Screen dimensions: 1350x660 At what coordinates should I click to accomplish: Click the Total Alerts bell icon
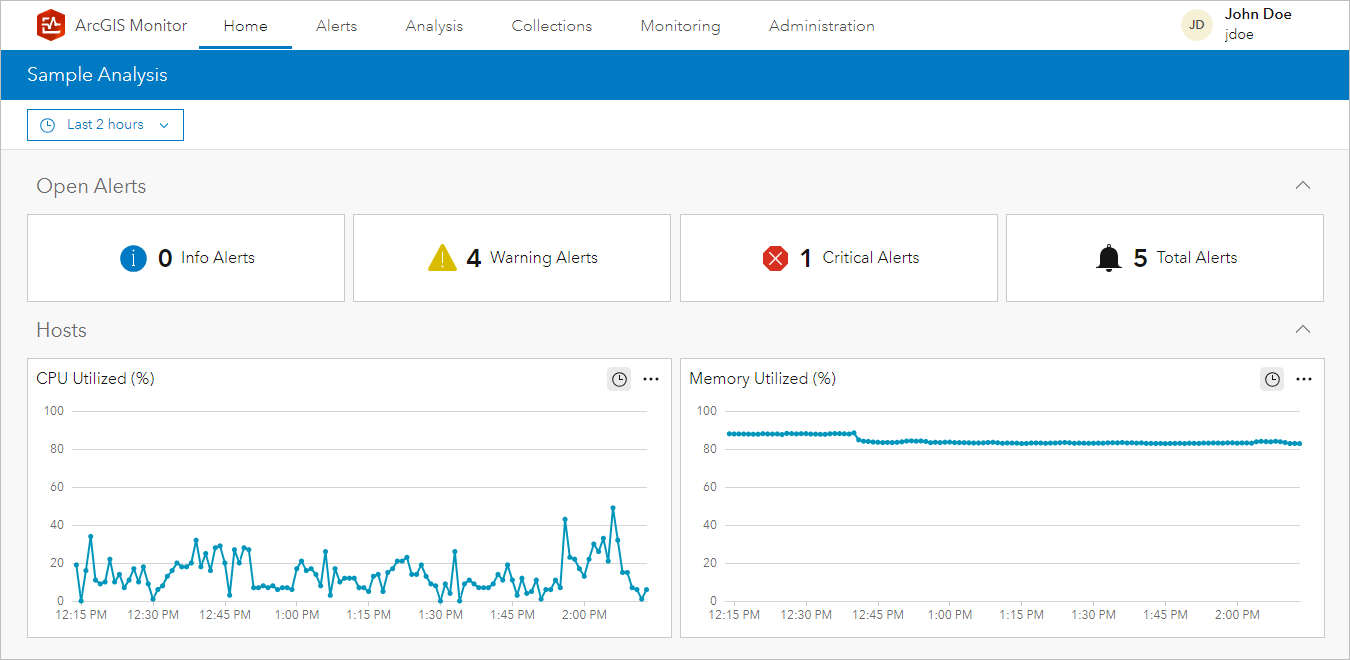click(x=1108, y=257)
